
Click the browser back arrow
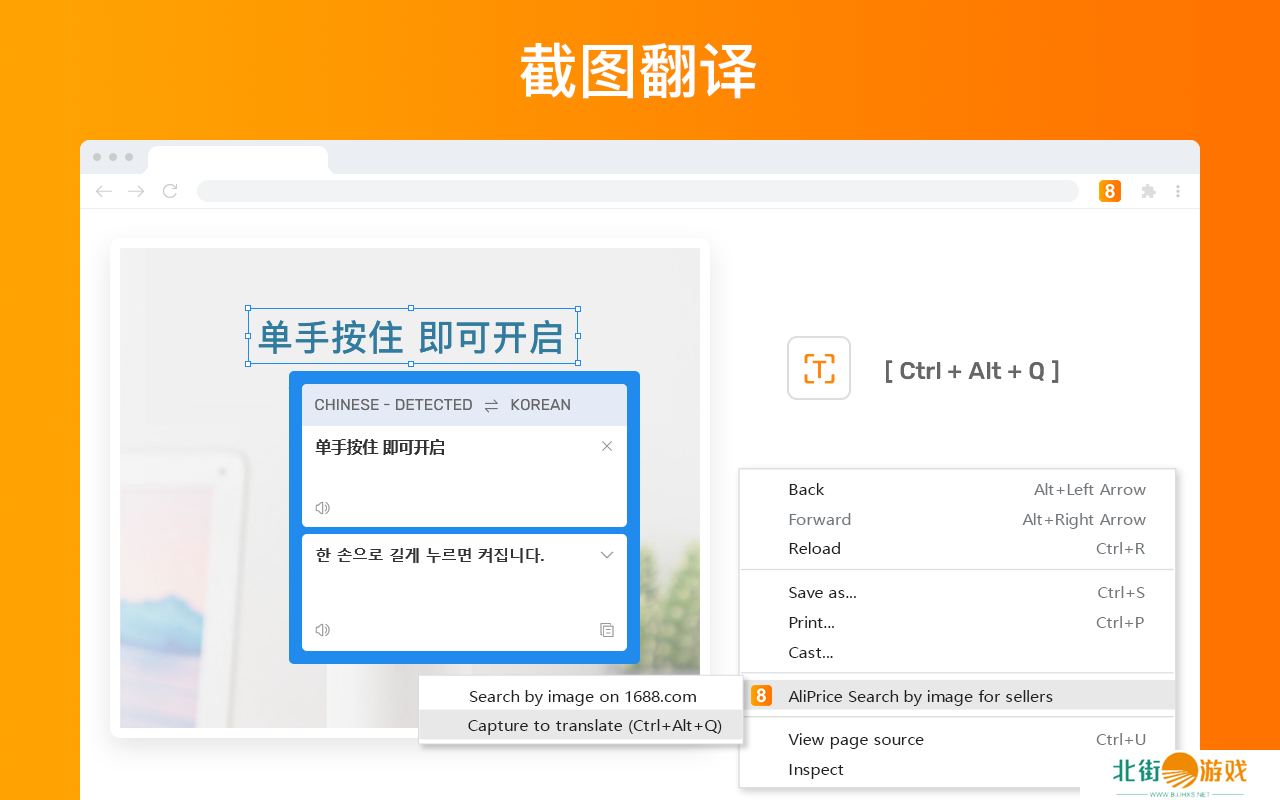pos(103,191)
